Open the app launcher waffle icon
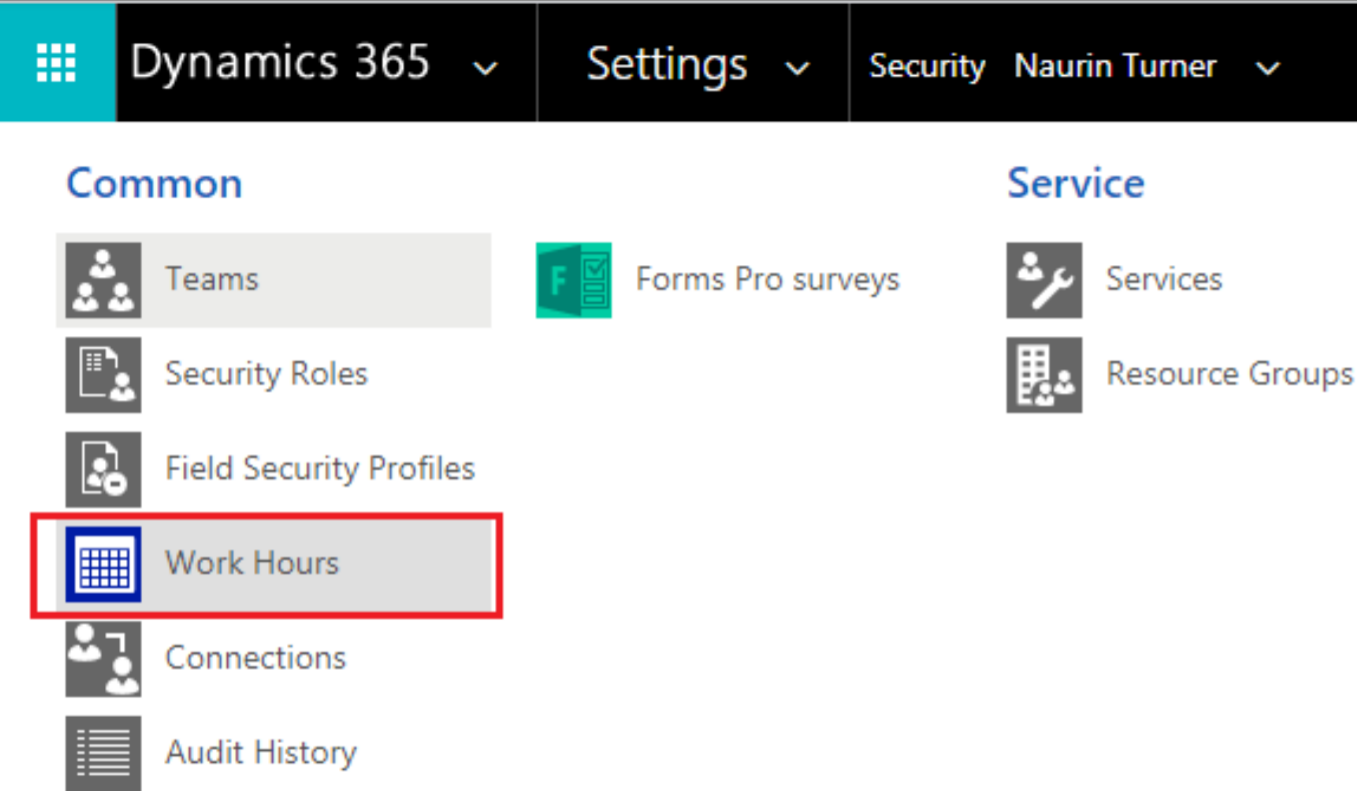The width and height of the screenshot is (1357, 791). pos(57,63)
